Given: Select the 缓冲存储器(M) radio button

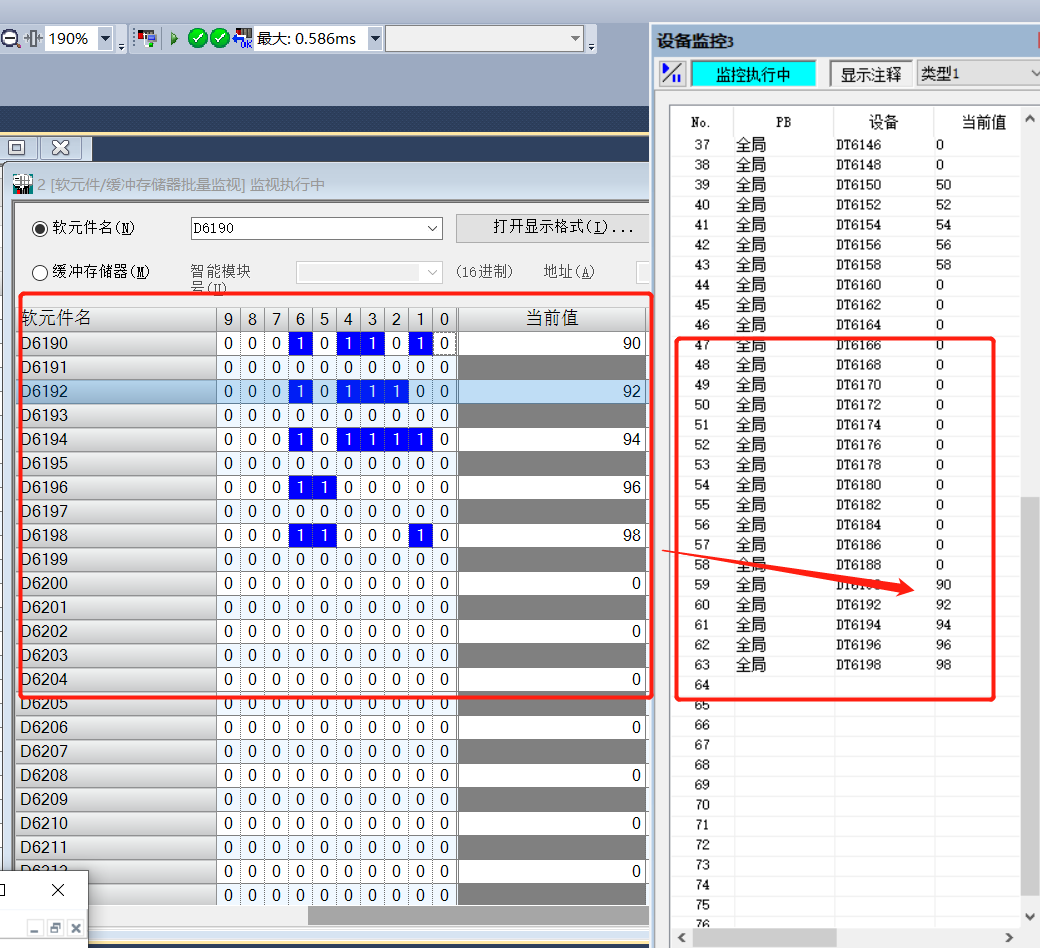Looking at the screenshot, I should pos(40,272).
